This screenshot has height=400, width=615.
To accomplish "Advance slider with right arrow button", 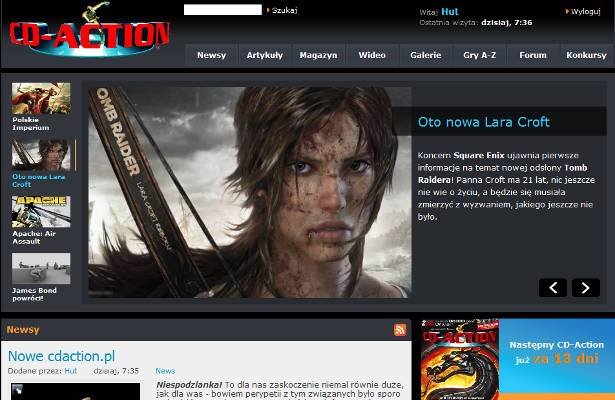I will pos(586,288).
